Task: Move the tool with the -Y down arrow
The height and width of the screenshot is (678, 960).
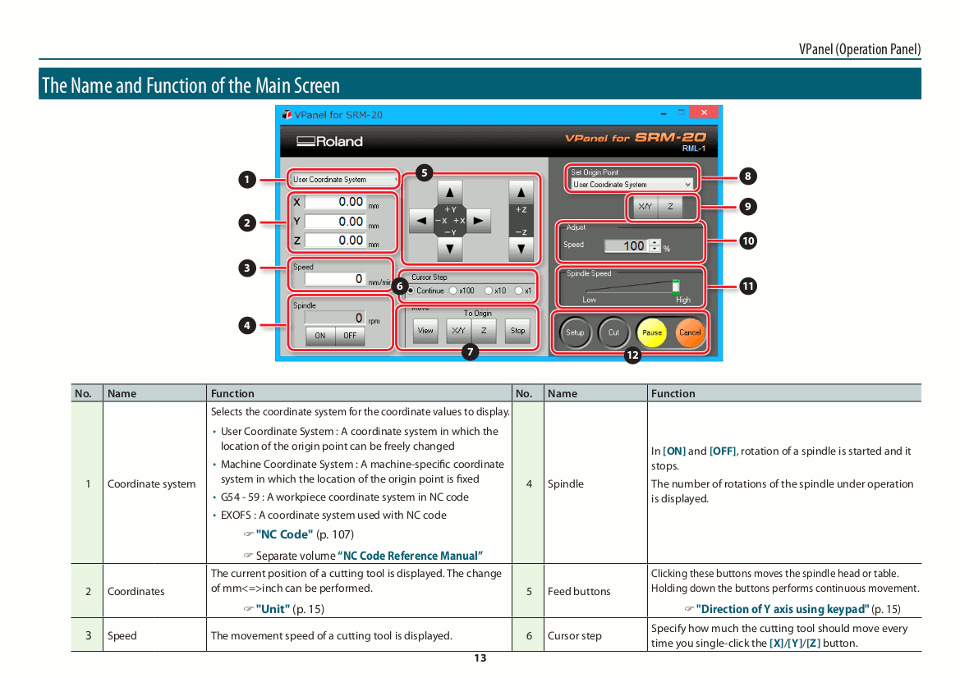Action: (450, 249)
